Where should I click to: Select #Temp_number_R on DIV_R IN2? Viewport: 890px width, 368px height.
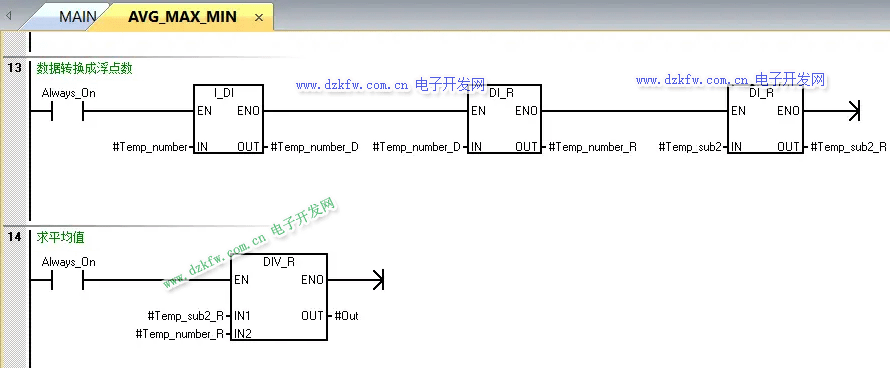coord(179,334)
